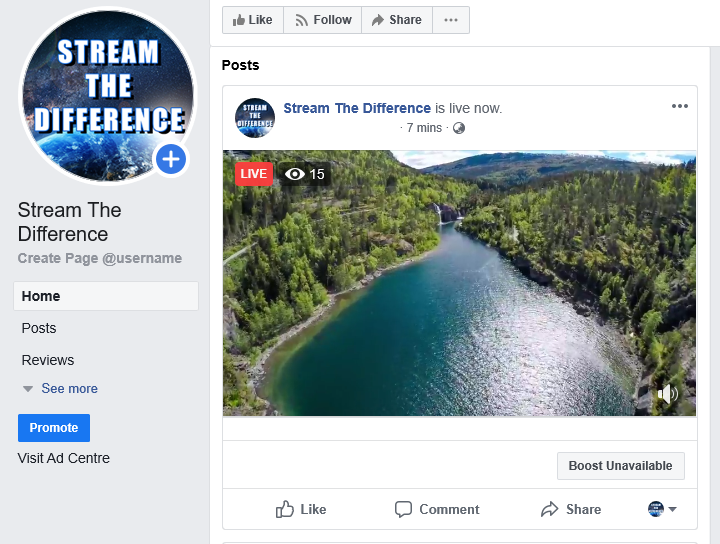Like the page using top Like button

(252, 20)
